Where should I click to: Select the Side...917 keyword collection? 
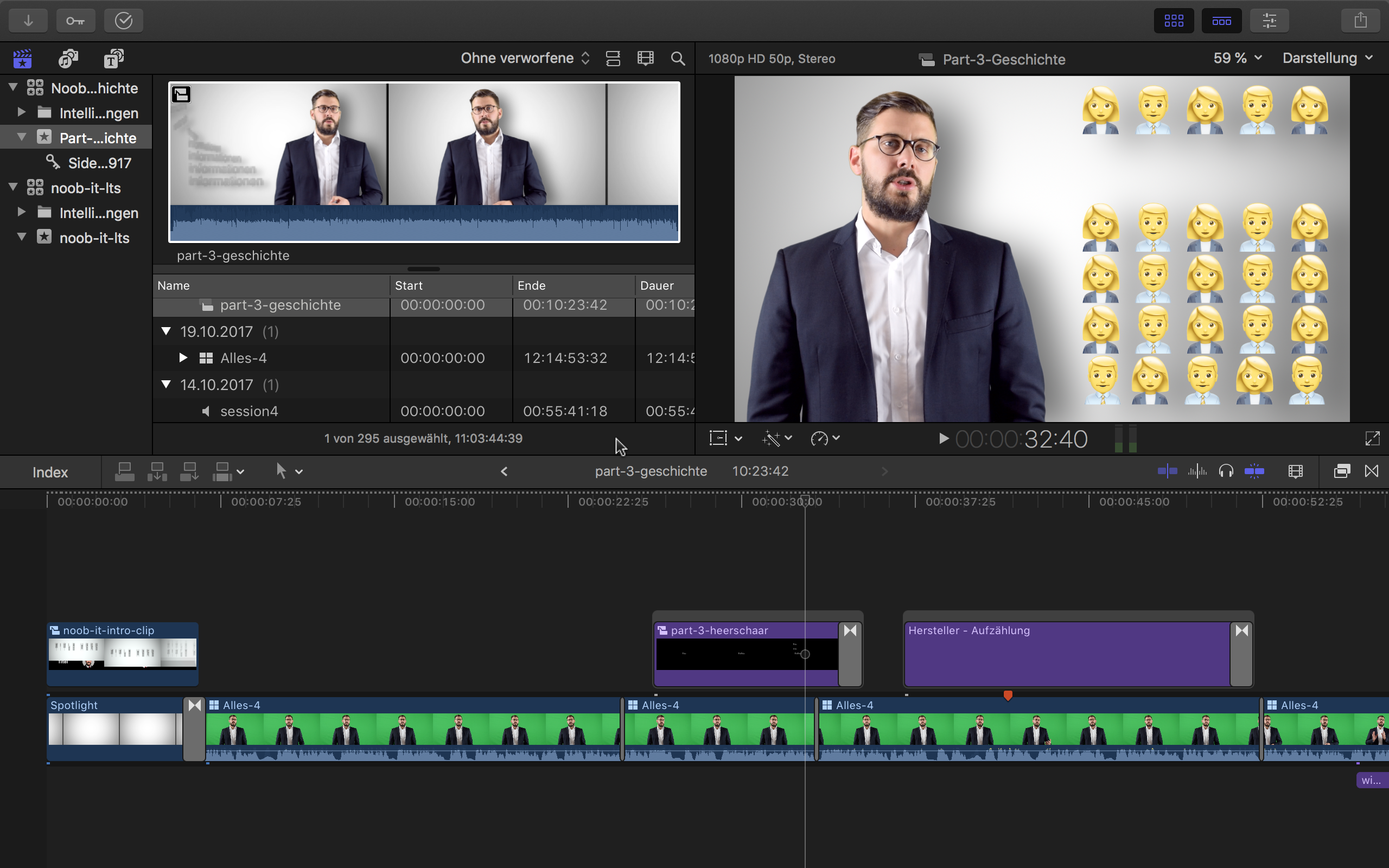[x=89, y=162]
